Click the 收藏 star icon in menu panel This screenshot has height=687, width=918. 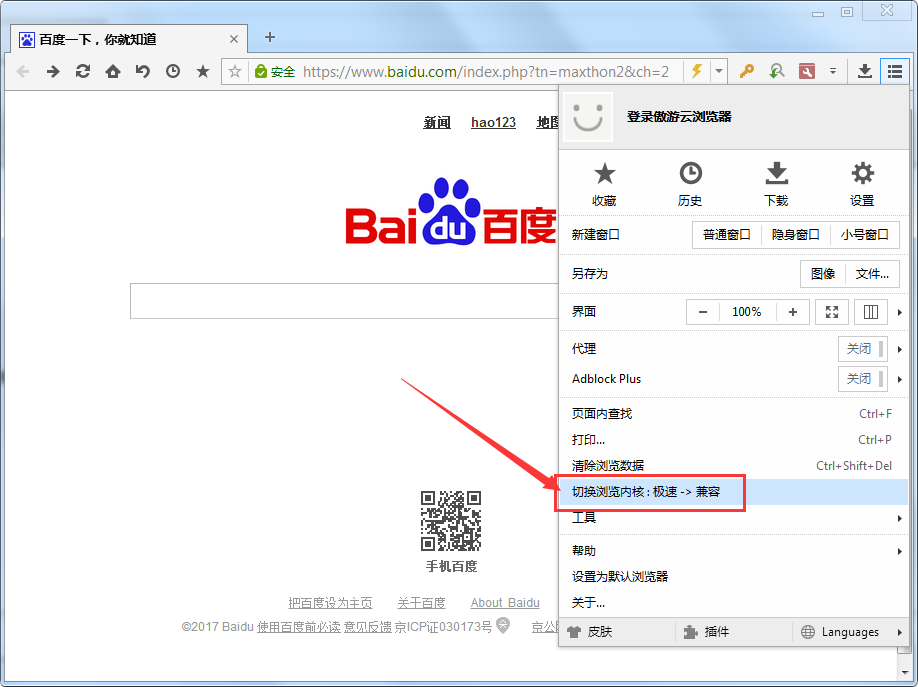604,182
